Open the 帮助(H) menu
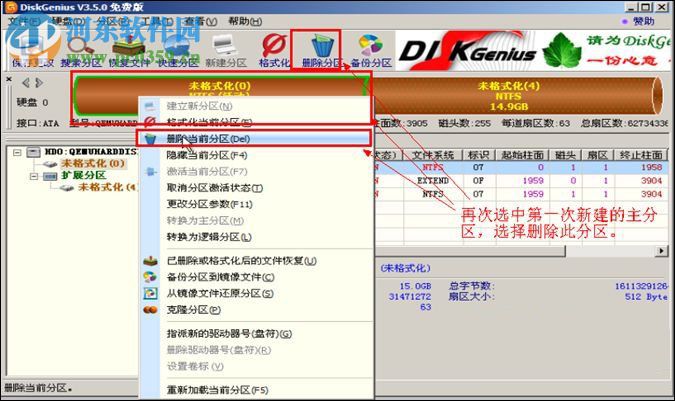 pos(245,21)
